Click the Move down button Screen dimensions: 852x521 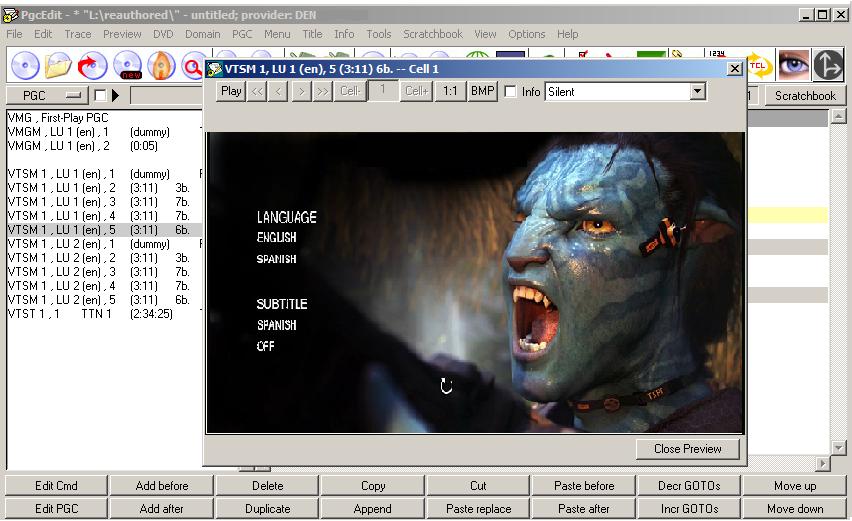(795, 509)
